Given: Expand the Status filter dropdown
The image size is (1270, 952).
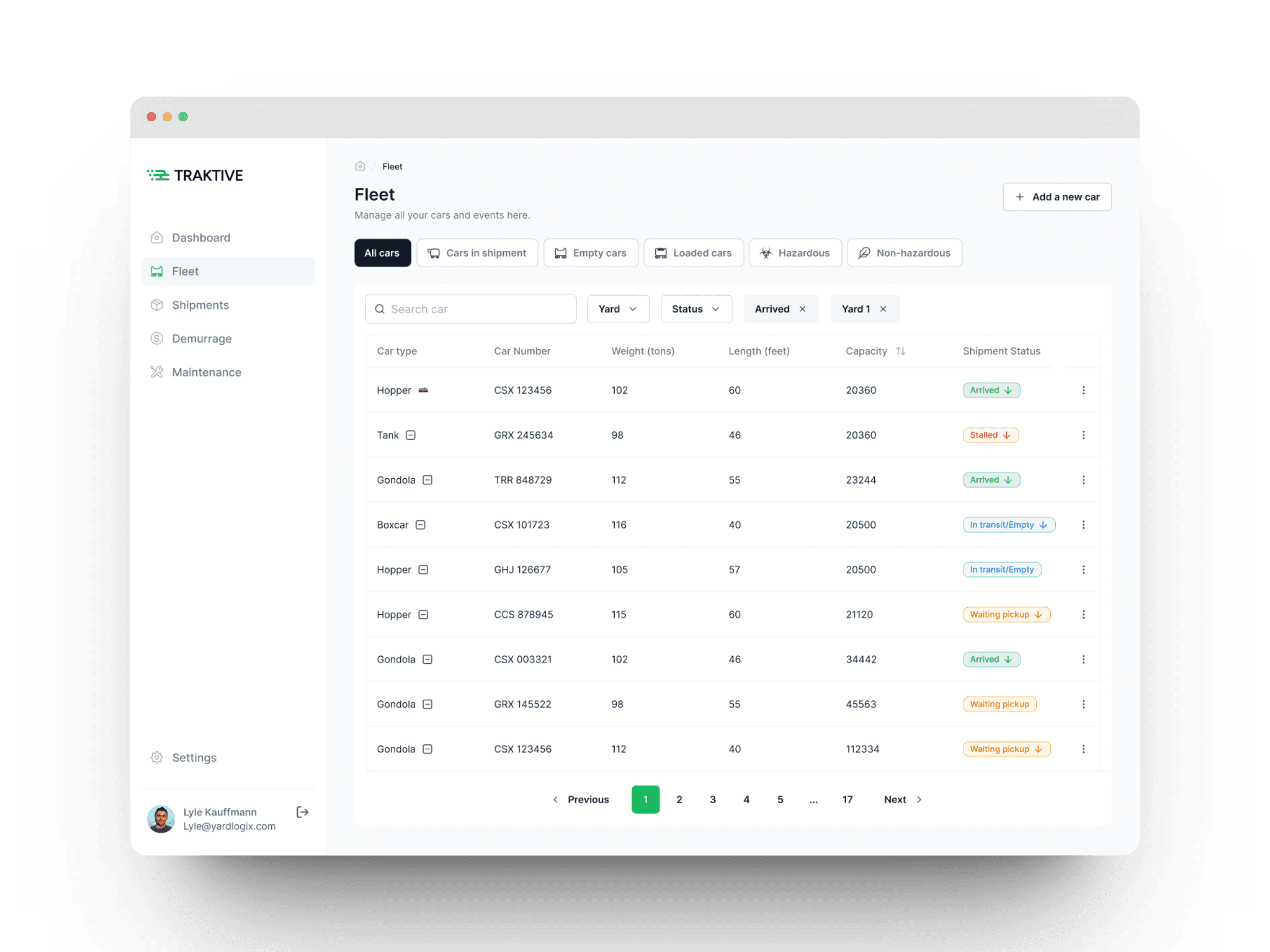Looking at the screenshot, I should [695, 309].
